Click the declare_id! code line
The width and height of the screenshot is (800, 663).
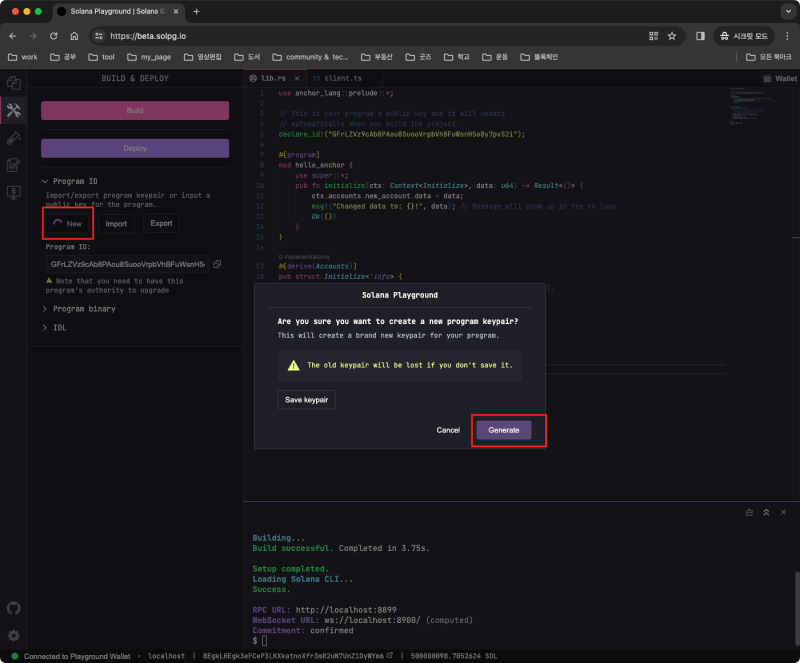402,134
